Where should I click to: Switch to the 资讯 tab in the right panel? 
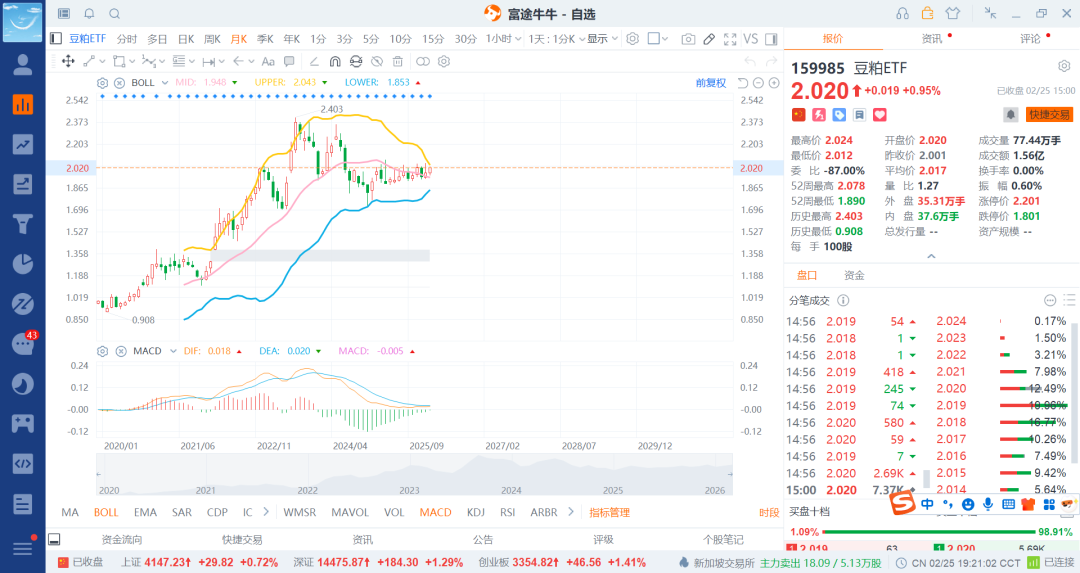point(931,39)
